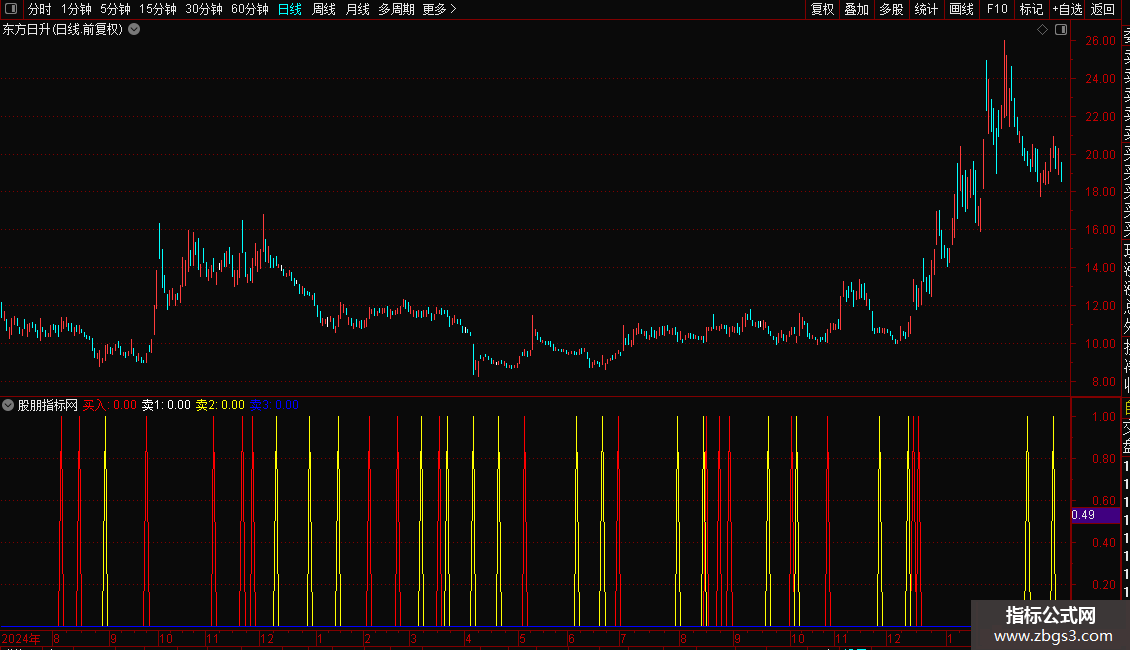
Task: Open the 统计 statistics button
Action: point(926,9)
